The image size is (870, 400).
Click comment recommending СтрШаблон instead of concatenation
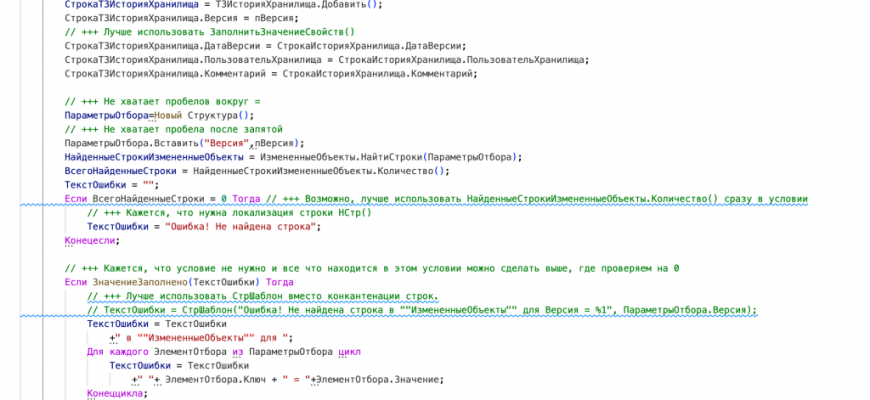click(262, 296)
